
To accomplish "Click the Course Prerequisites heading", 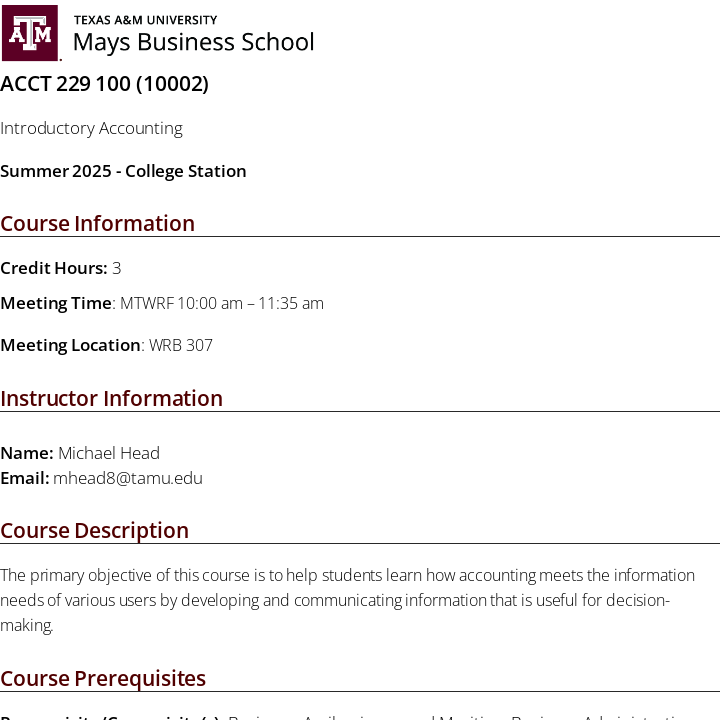I will click(103, 679).
